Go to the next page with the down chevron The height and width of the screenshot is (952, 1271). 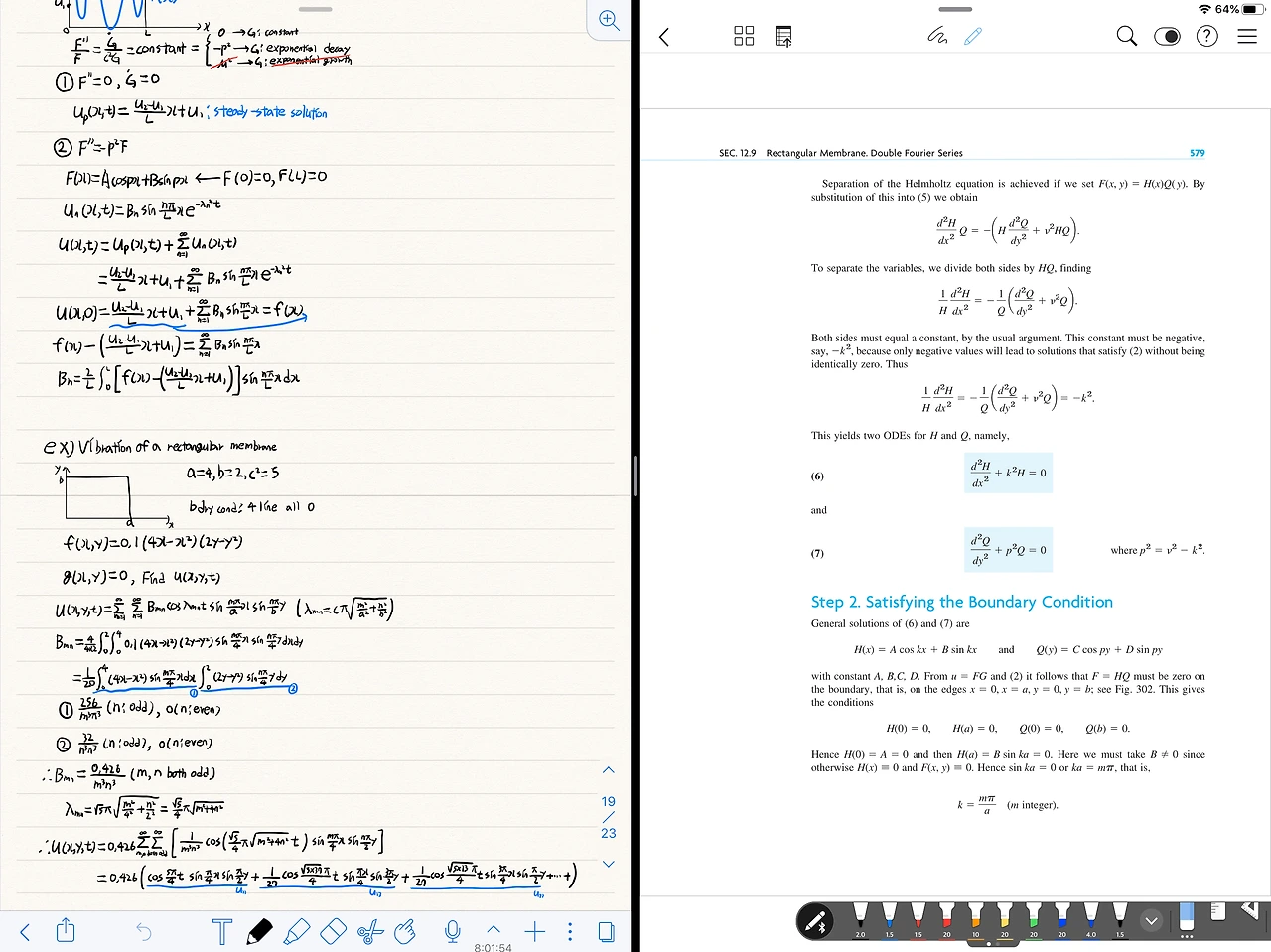pyautogui.click(x=609, y=864)
